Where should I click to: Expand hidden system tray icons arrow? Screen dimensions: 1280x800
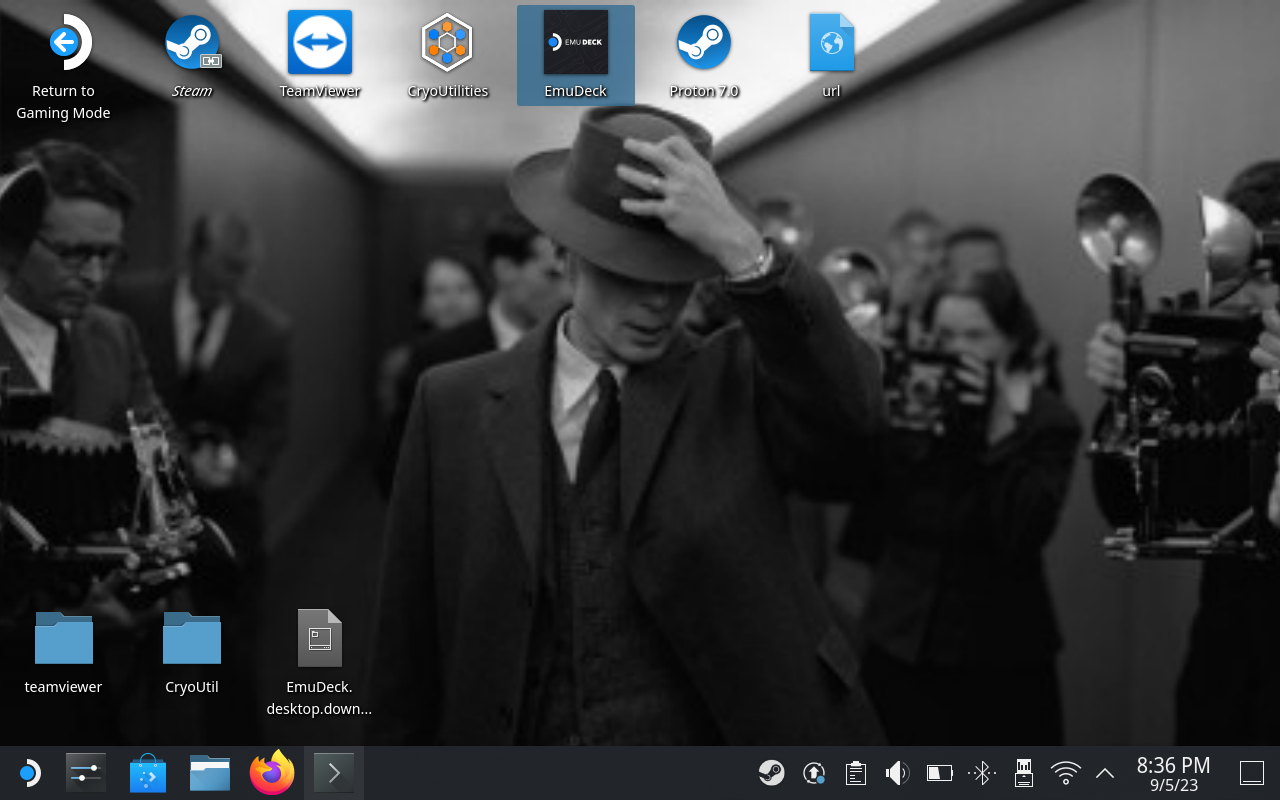pos(1105,773)
